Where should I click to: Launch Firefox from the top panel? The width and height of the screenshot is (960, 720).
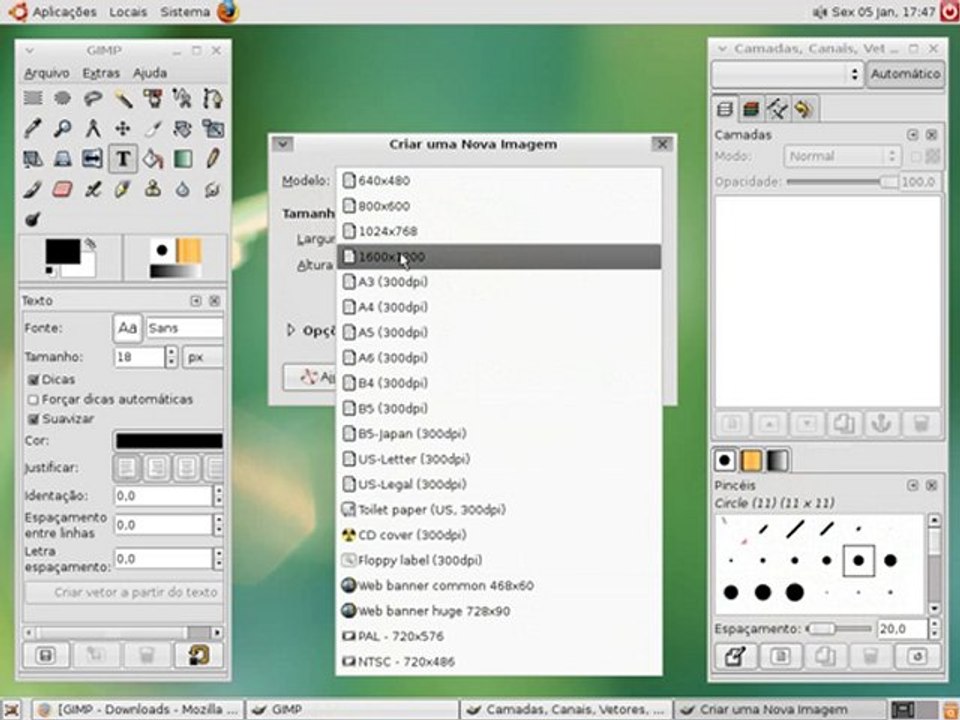point(228,12)
